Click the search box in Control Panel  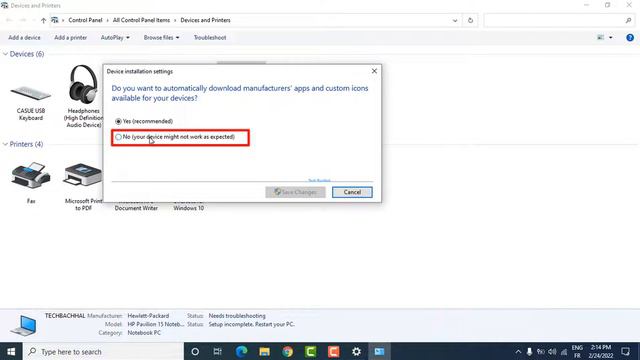559,20
